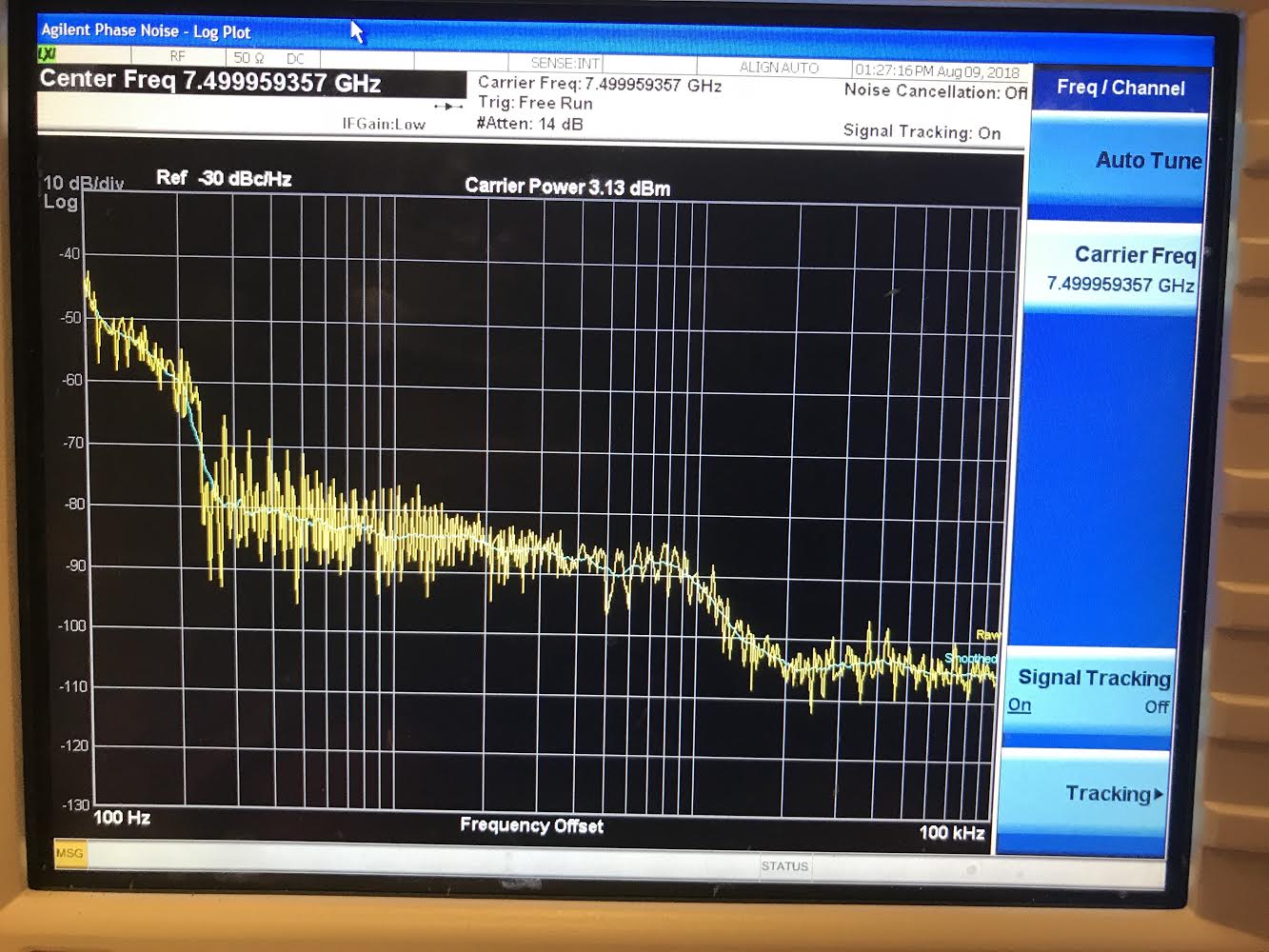
Task: Click the #Atten: 14 dB text
Action: [529, 124]
